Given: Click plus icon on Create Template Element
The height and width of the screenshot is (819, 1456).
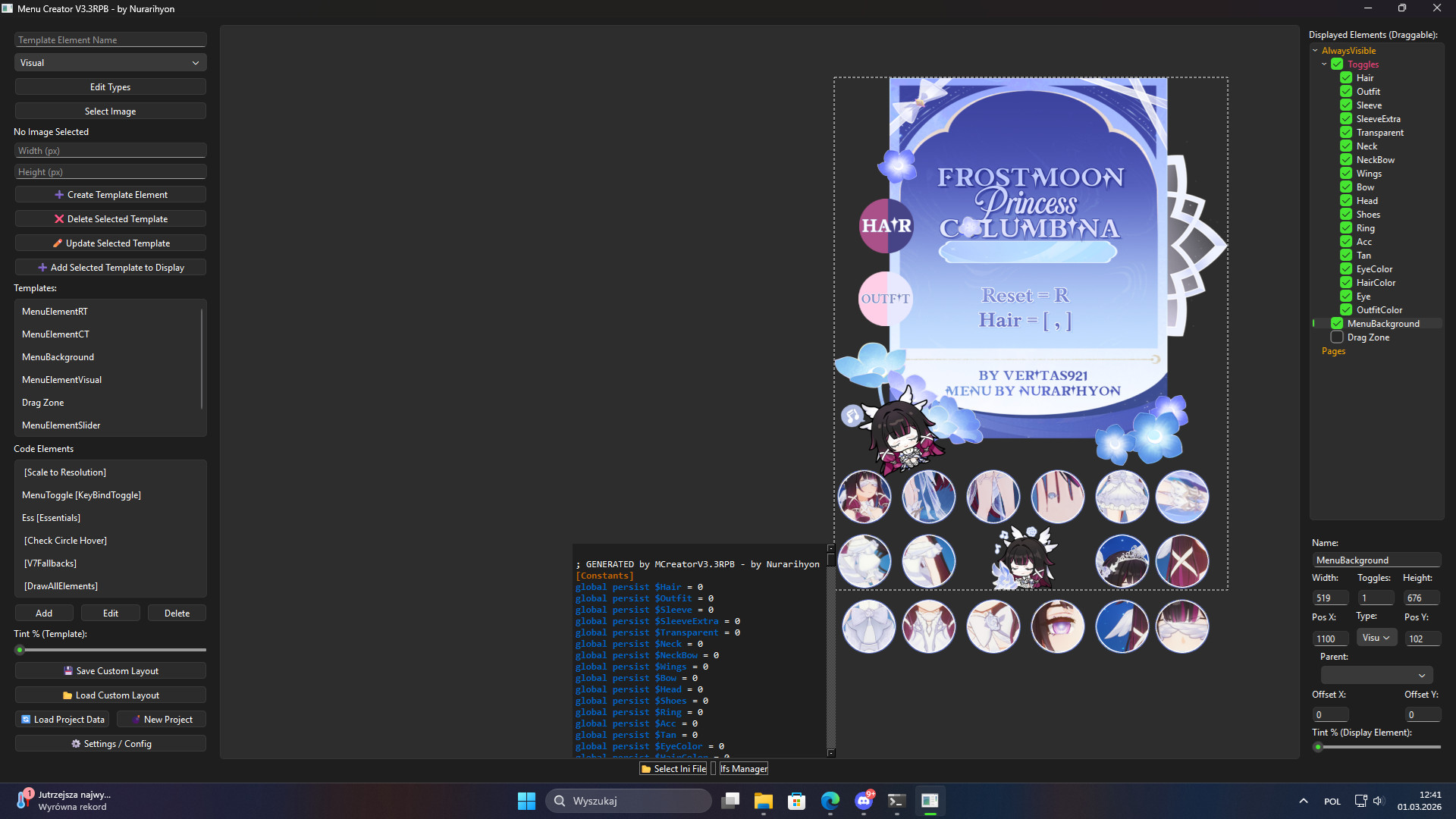Looking at the screenshot, I should [x=59, y=195].
